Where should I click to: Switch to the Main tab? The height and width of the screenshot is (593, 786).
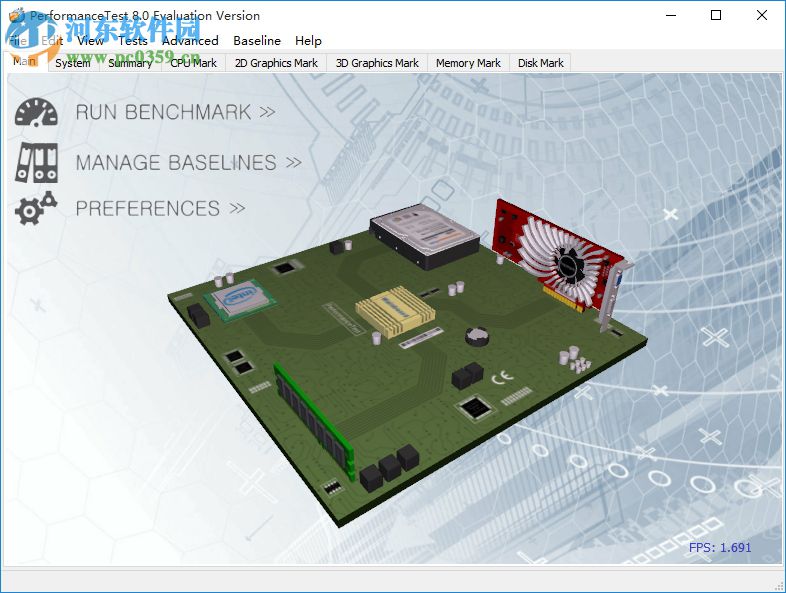25,61
